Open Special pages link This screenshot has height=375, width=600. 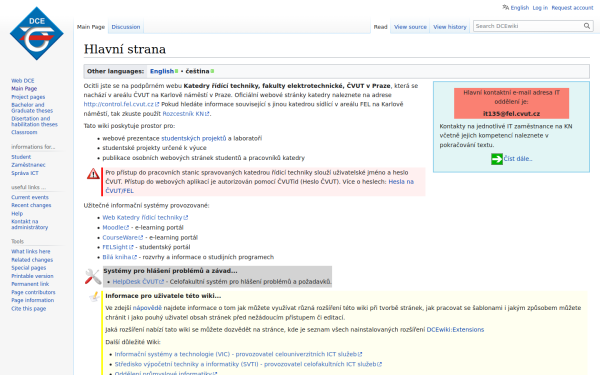pos(28,268)
